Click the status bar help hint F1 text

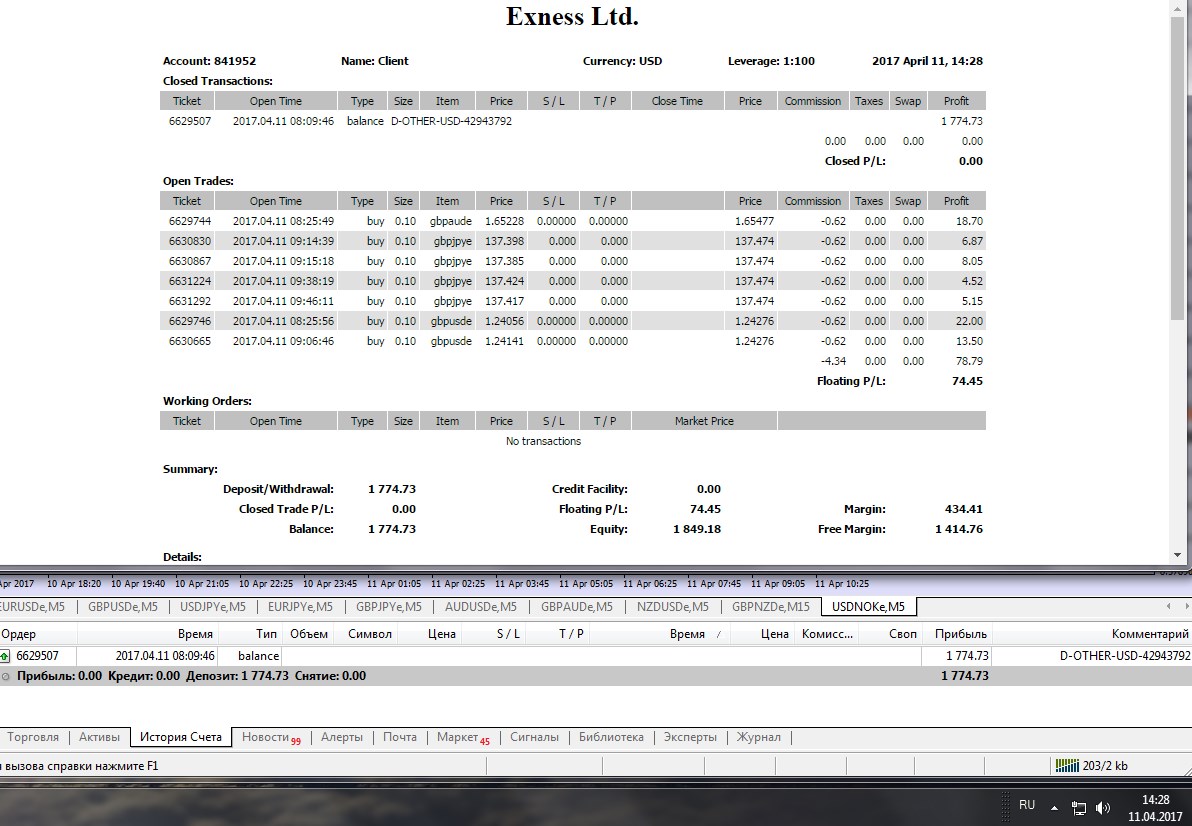tap(79, 766)
